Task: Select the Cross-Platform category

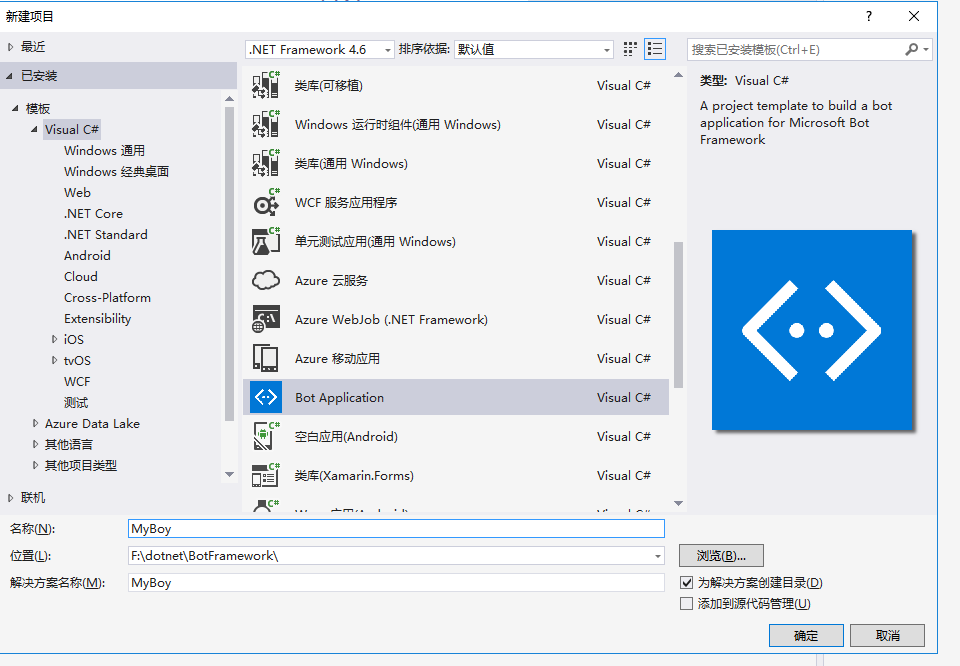Action: [107, 297]
